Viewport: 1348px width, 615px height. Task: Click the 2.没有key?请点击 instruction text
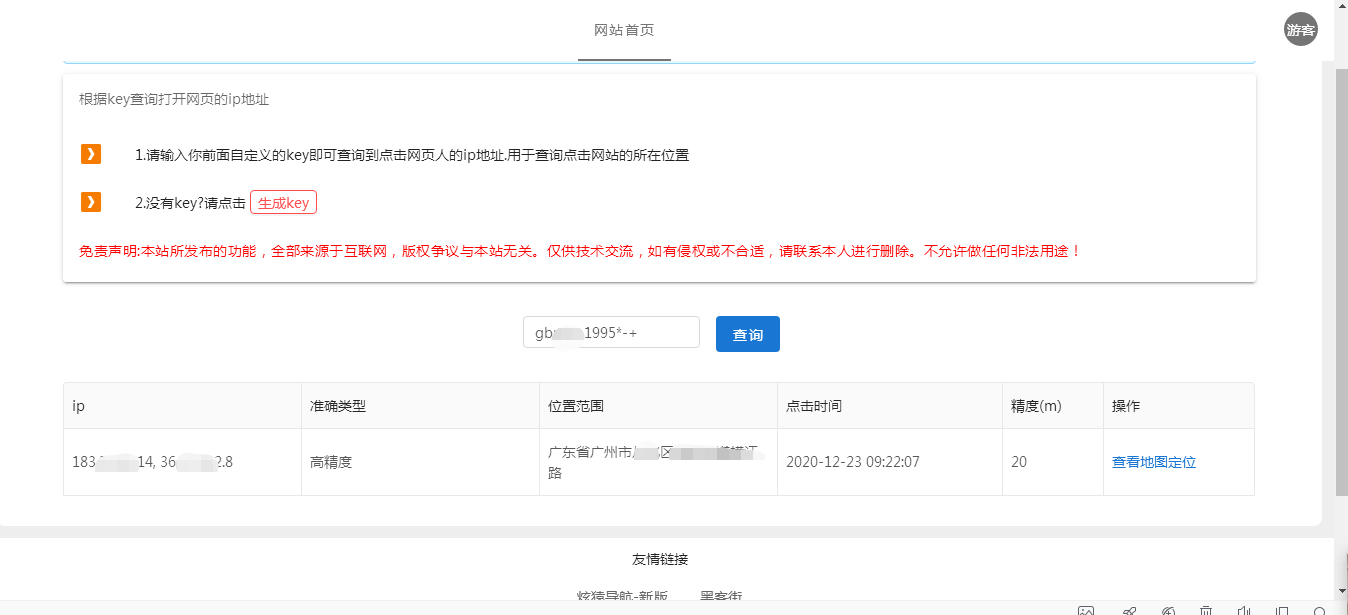pyautogui.click(x=190, y=202)
